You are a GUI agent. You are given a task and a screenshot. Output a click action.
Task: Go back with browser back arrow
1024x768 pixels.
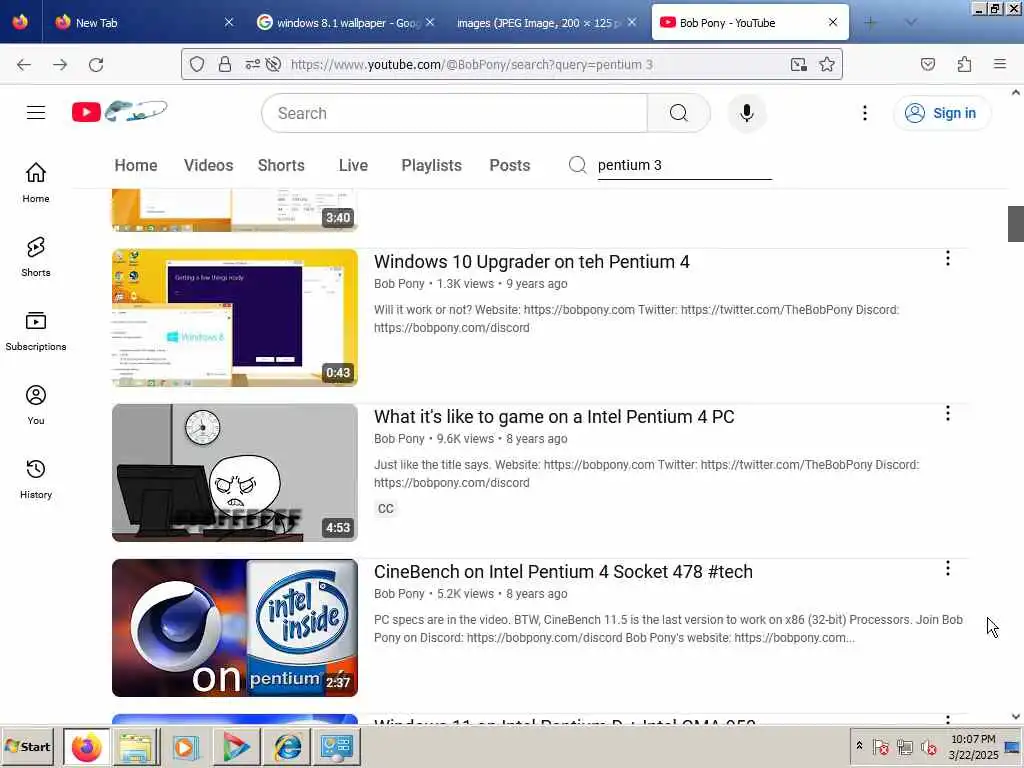(x=24, y=65)
